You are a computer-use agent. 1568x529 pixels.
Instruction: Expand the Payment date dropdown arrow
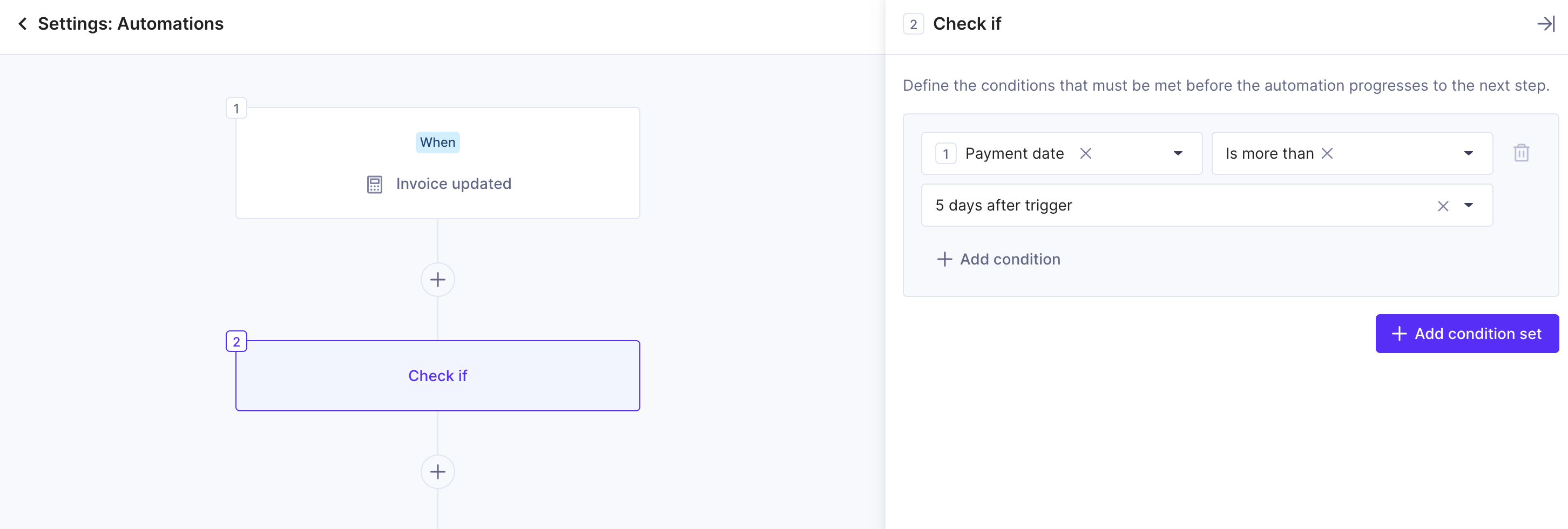tap(1178, 153)
